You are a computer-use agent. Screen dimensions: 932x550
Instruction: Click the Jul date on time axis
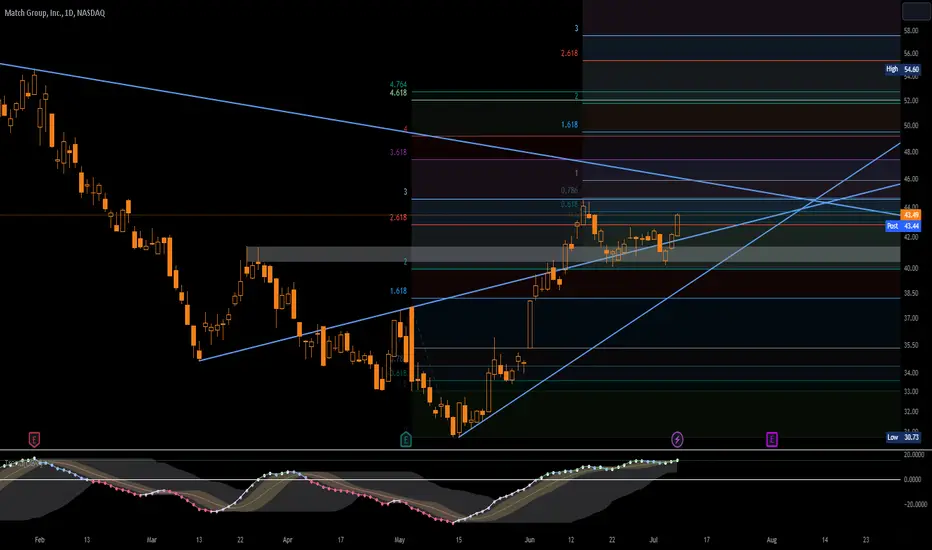[654, 540]
